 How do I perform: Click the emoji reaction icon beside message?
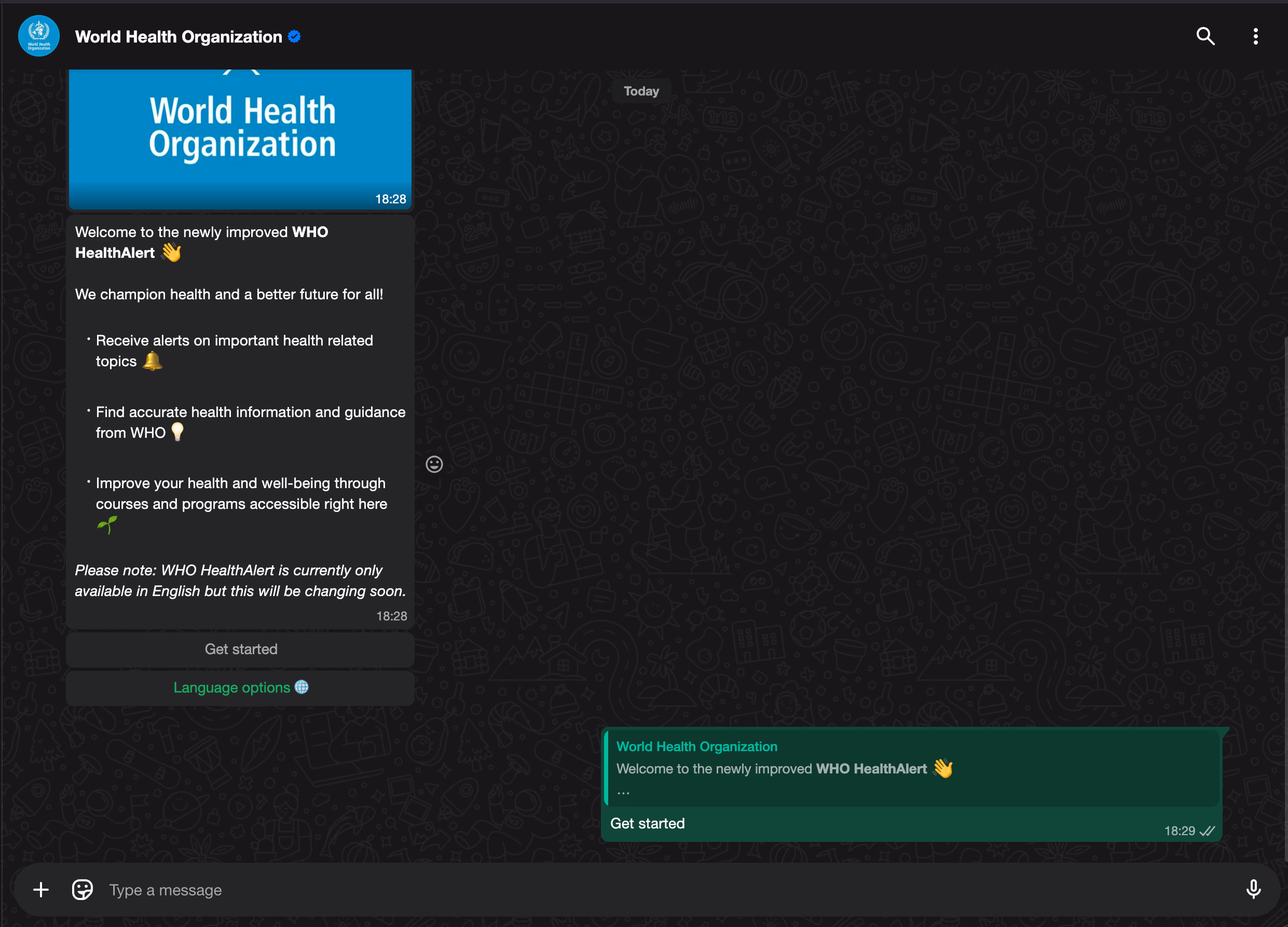pos(434,464)
